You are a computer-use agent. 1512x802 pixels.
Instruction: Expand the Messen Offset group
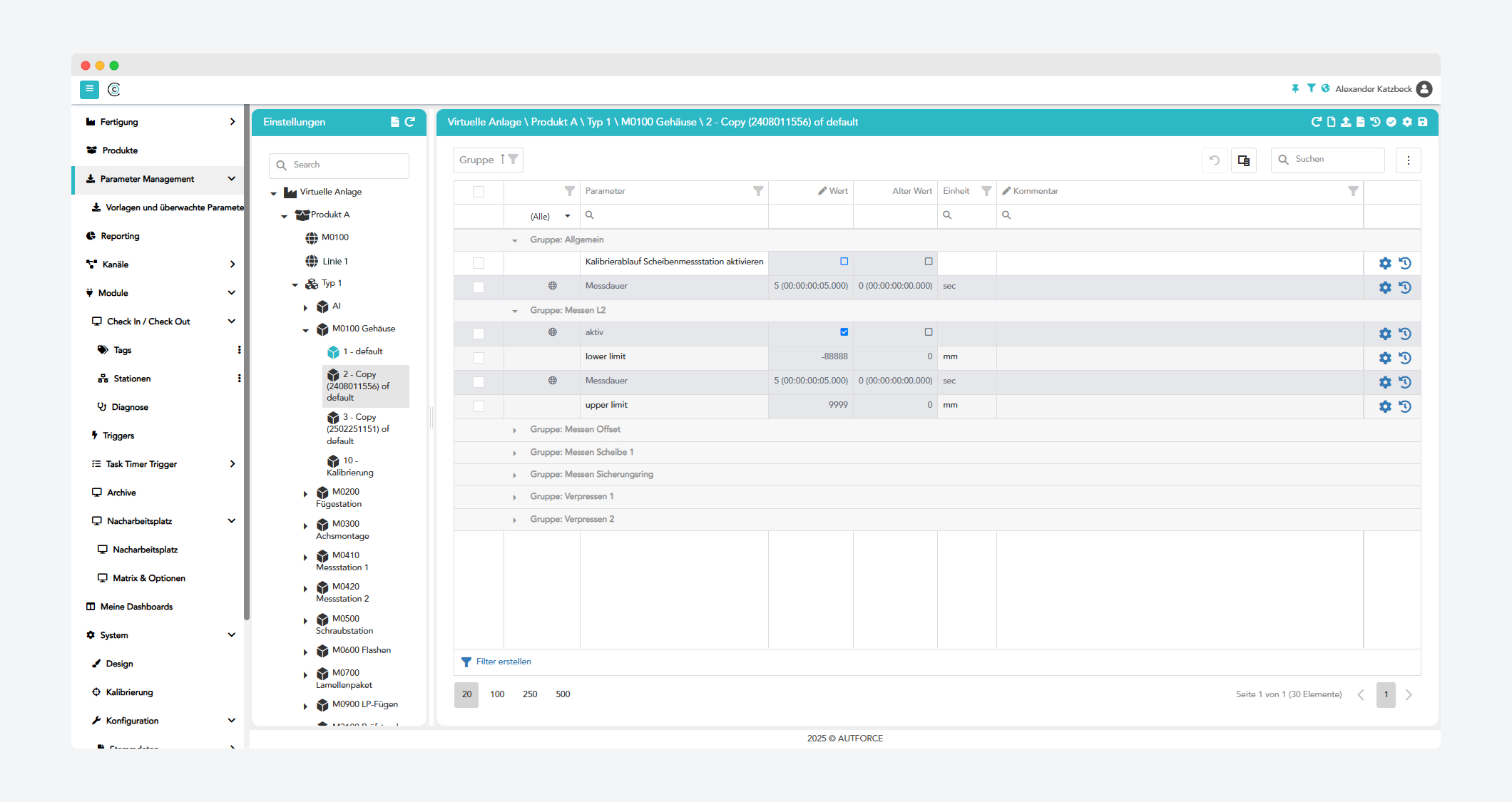coord(515,431)
